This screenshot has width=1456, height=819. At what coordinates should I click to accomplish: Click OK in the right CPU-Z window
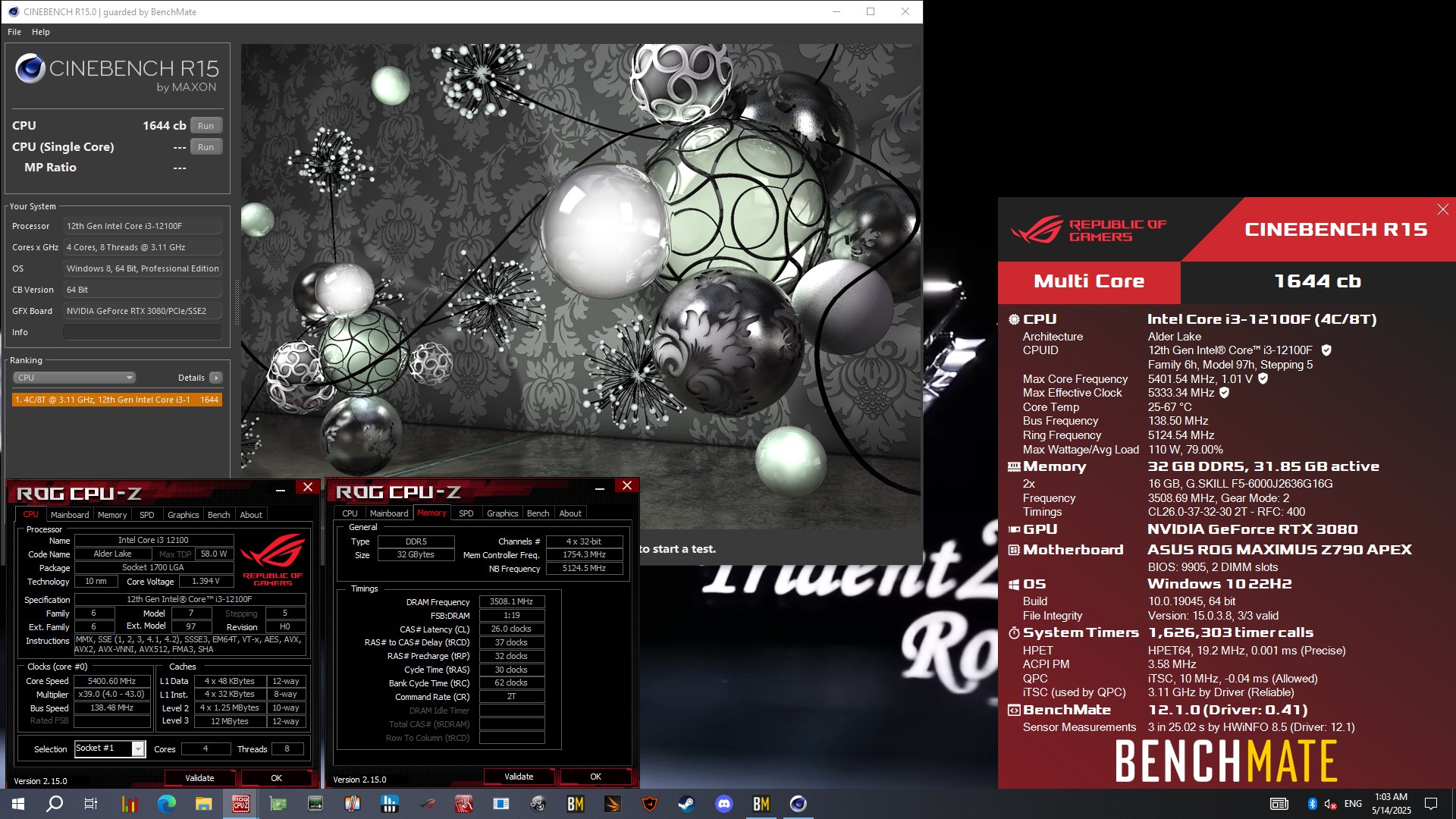596,777
